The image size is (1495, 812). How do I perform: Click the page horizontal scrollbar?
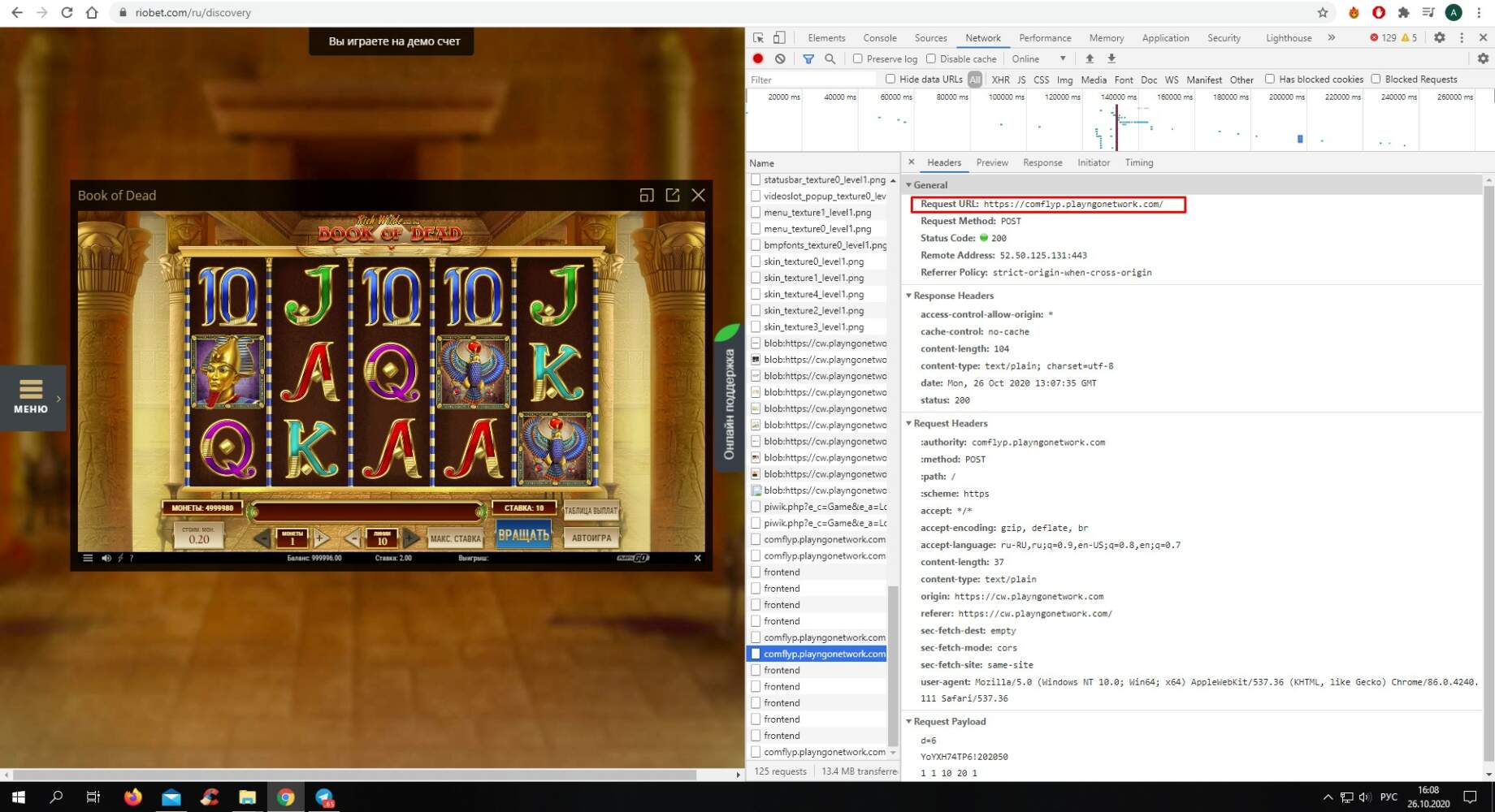354,775
